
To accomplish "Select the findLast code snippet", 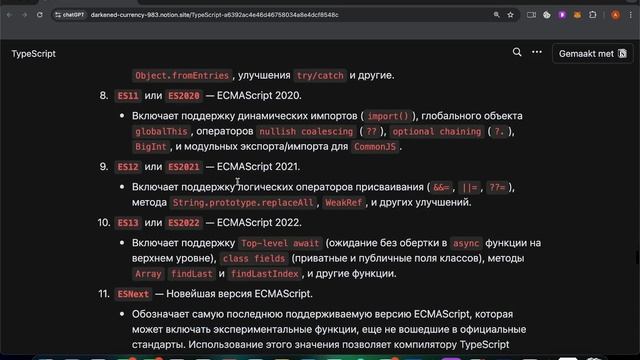I will pos(192,274).
